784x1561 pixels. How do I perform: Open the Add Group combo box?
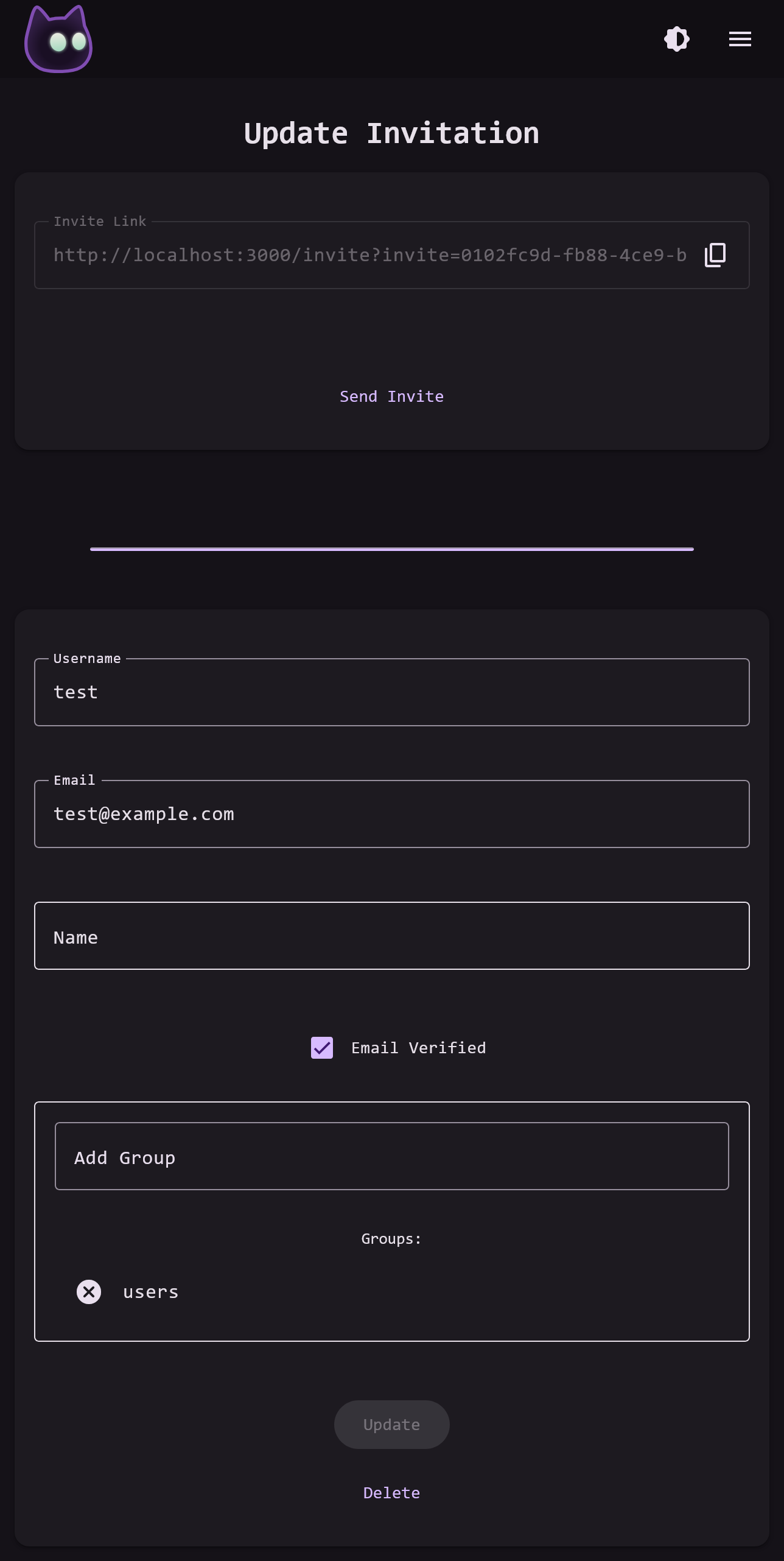(392, 1156)
